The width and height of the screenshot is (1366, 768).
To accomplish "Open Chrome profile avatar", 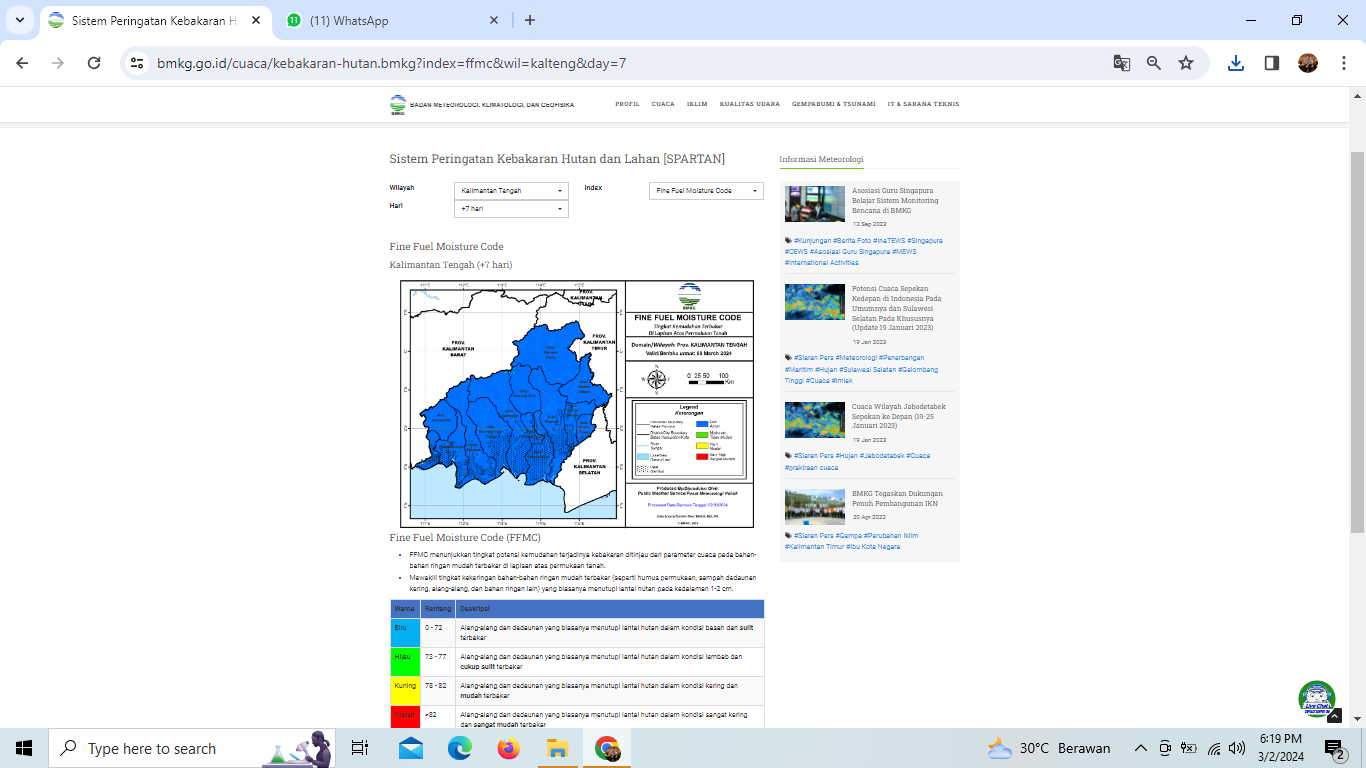I will click(1308, 63).
